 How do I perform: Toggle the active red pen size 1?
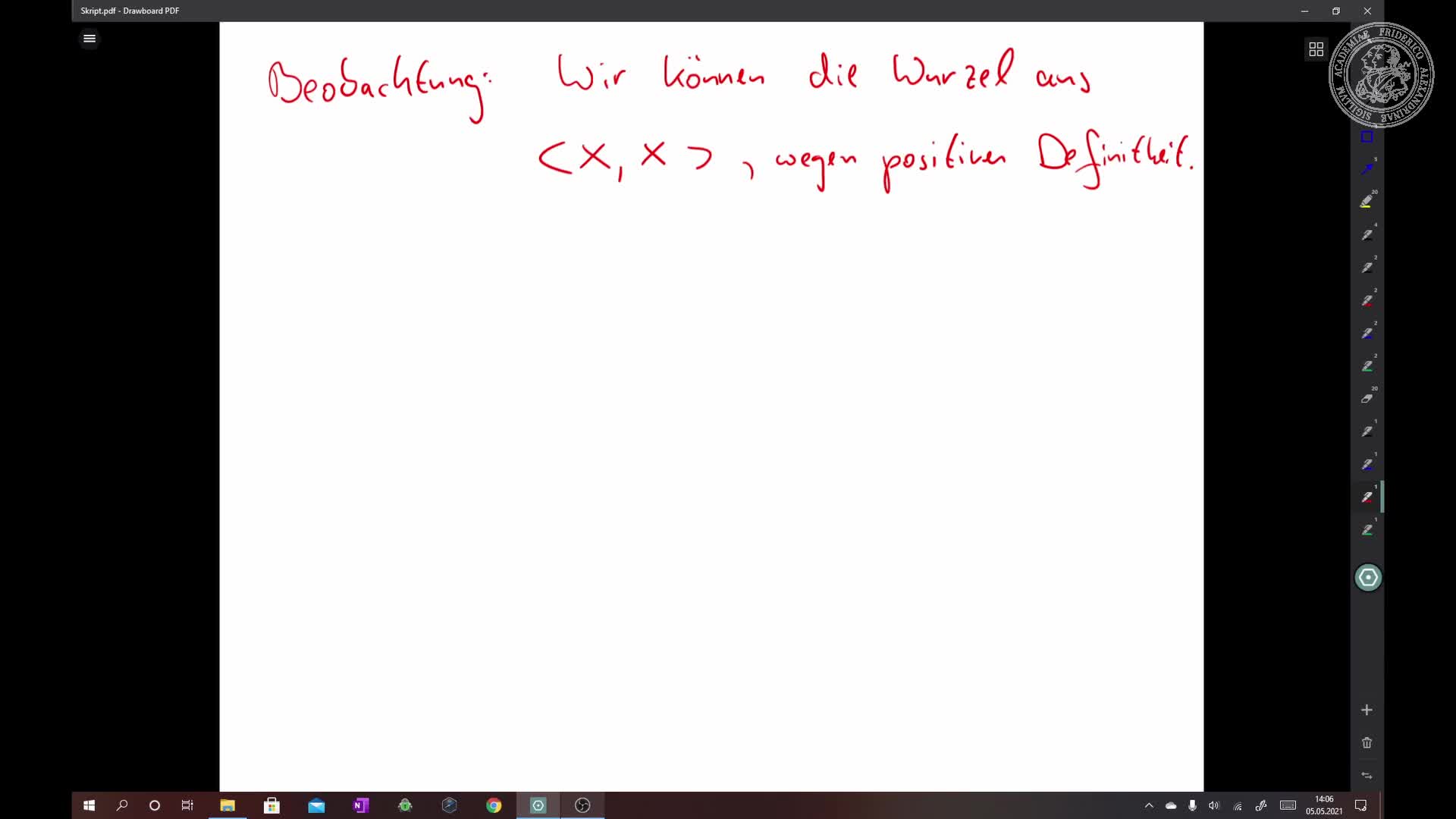click(x=1367, y=497)
